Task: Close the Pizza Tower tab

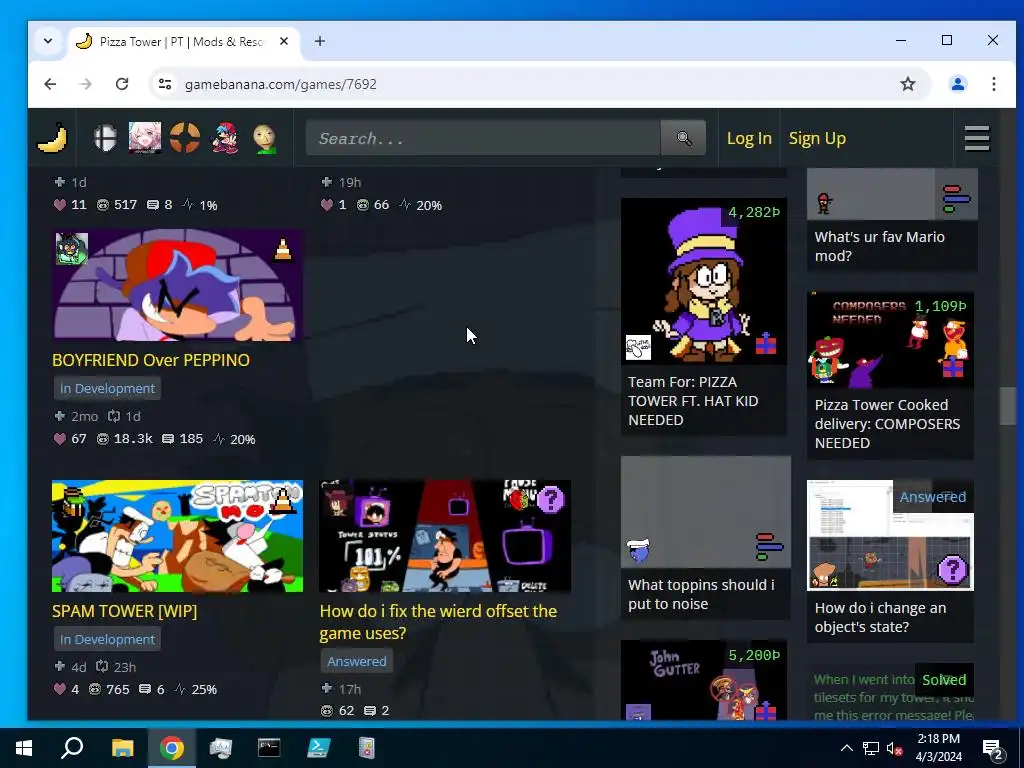Action: click(283, 41)
